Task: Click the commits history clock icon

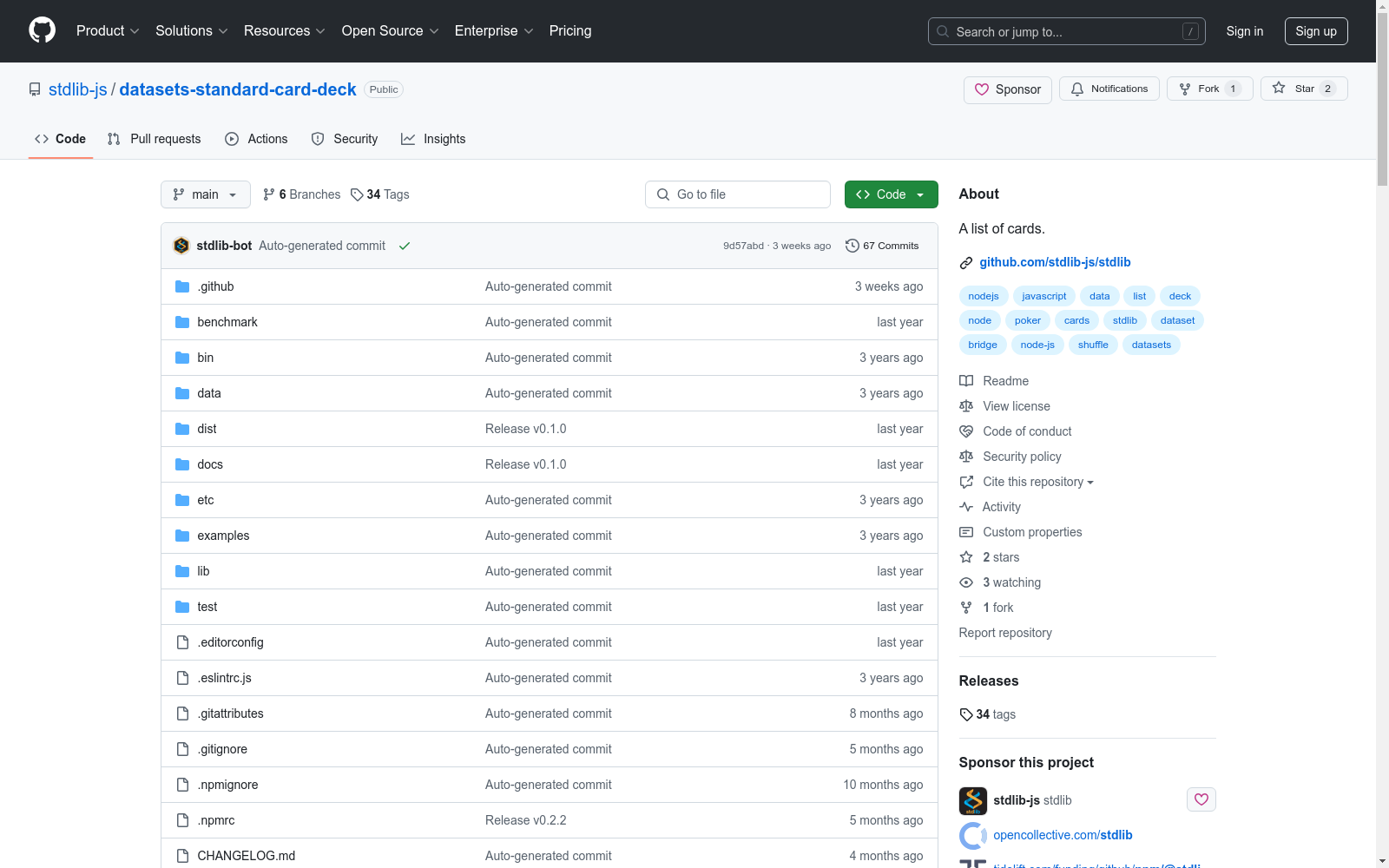Action: (x=852, y=246)
